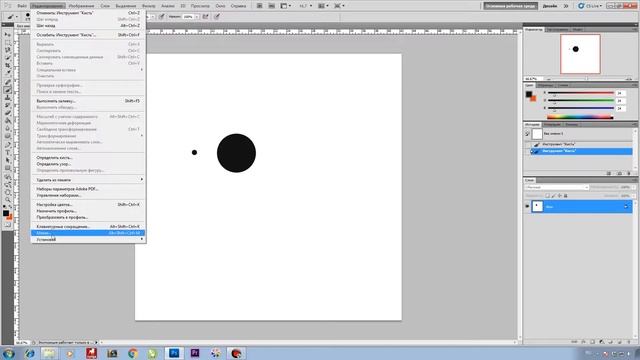
Task: Toggle lock transparent pixels
Action: (x=547, y=196)
